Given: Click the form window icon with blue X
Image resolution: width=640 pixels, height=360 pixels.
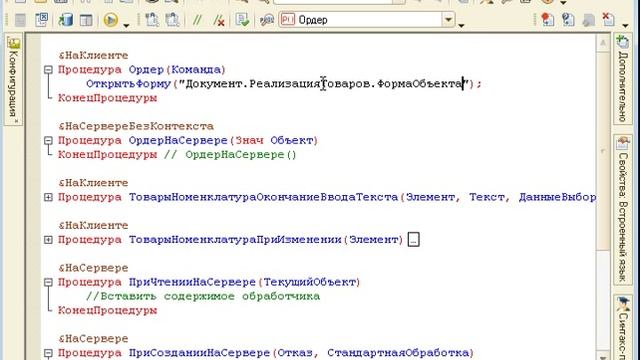Looking at the screenshot, I should [42, 20].
